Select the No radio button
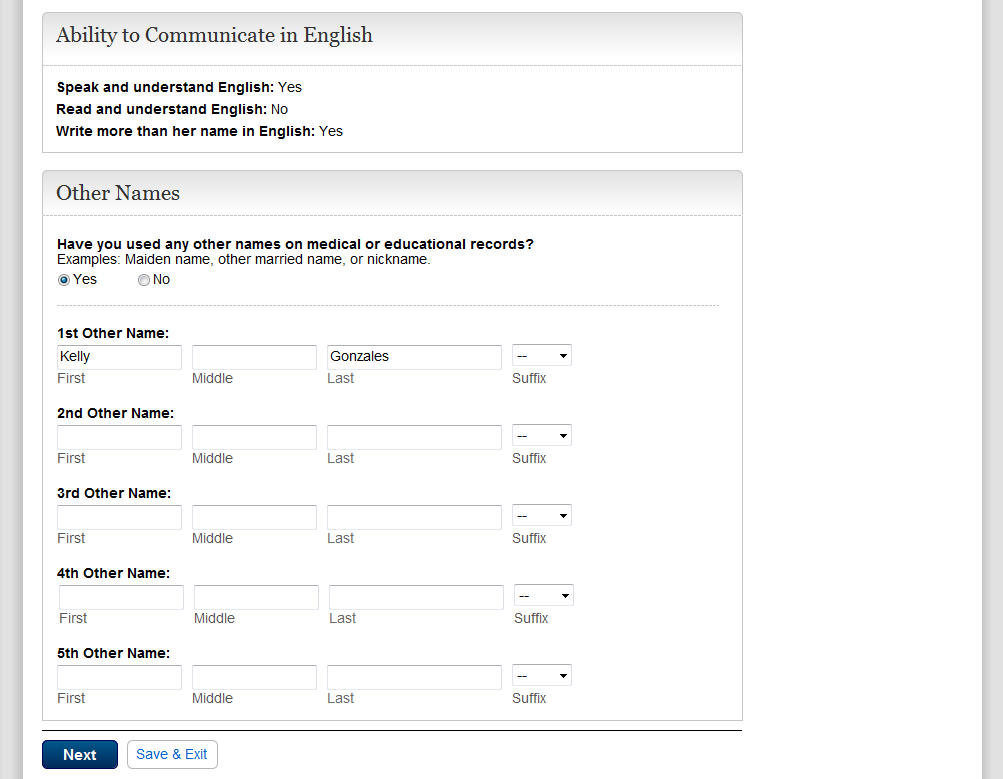The height and width of the screenshot is (779, 1003). pyautogui.click(x=144, y=280)
